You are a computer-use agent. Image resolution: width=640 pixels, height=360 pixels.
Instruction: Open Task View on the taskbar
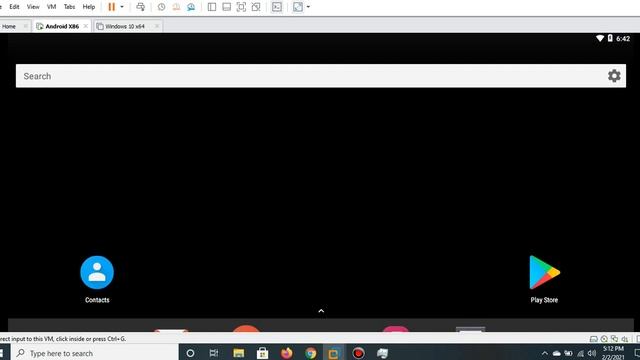pyautogui.click(x=214, y=353)
